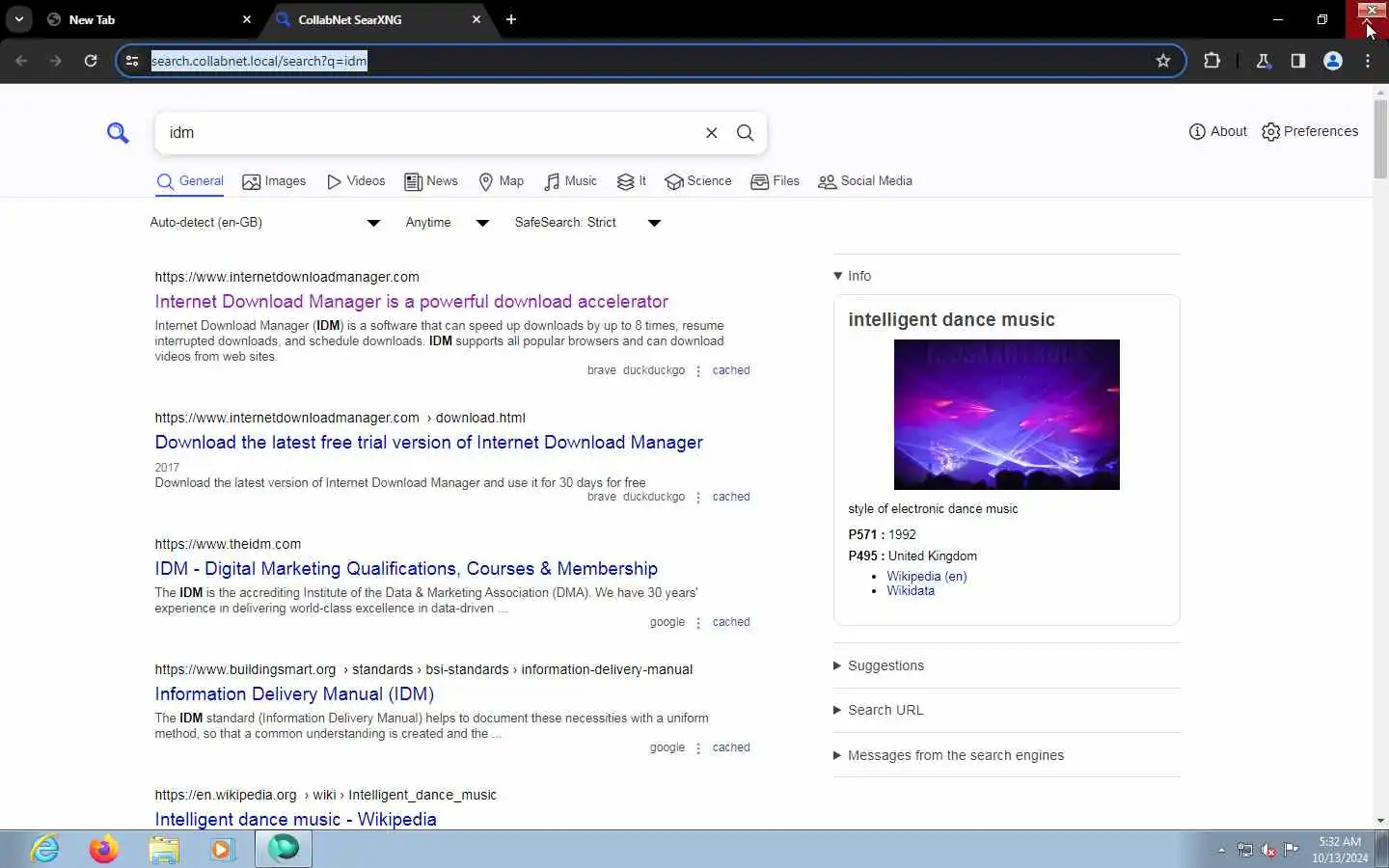Switch to the Files tab

pos(776,181)
